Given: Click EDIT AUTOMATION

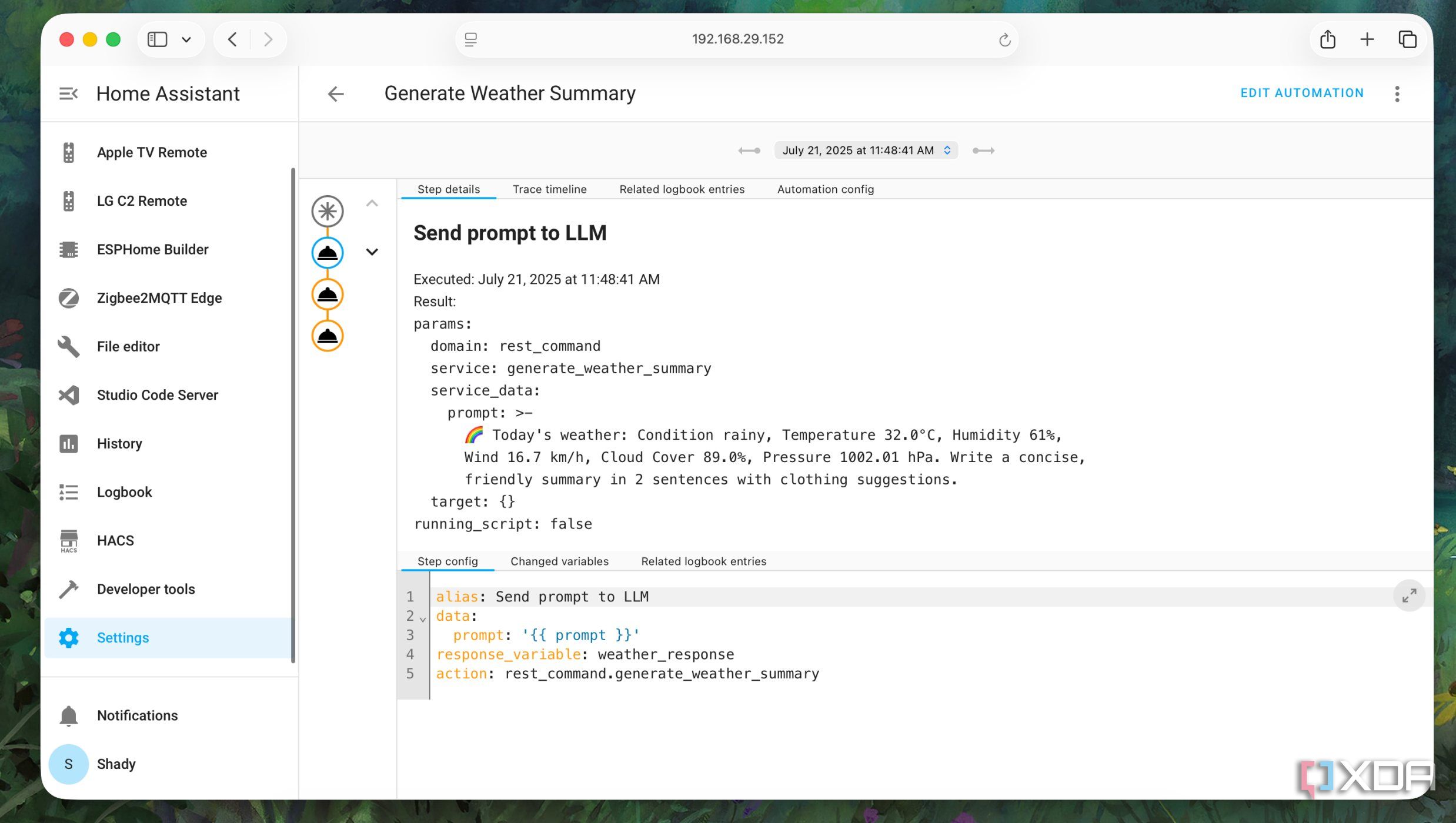Looking at the screenshot, I should point(1301,93).
